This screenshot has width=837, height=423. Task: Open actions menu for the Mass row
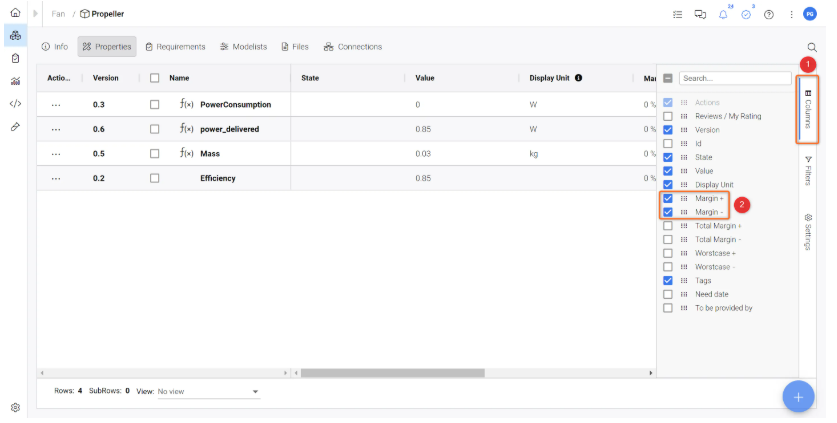pos(56,154)
